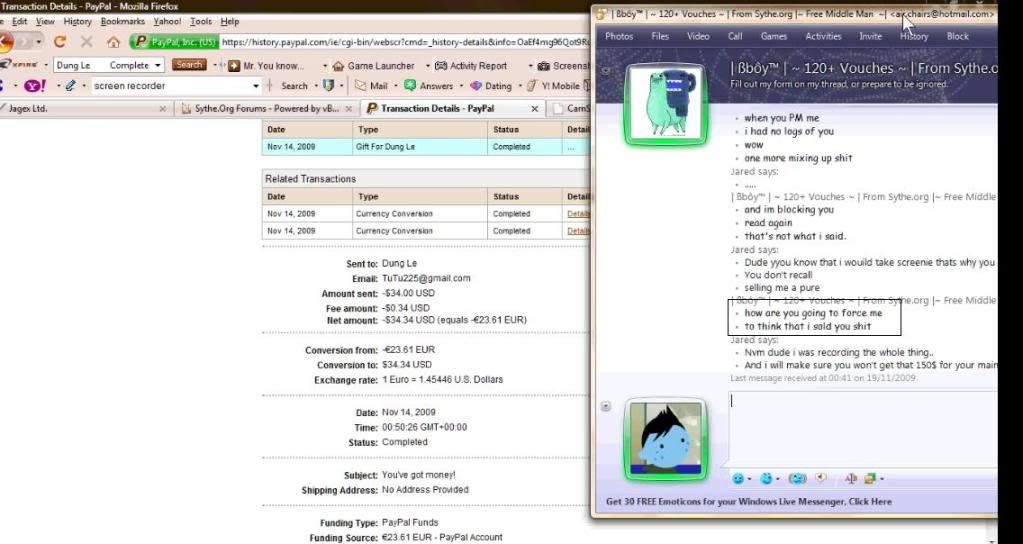Collapse my display picture arrow

point(606,406)
